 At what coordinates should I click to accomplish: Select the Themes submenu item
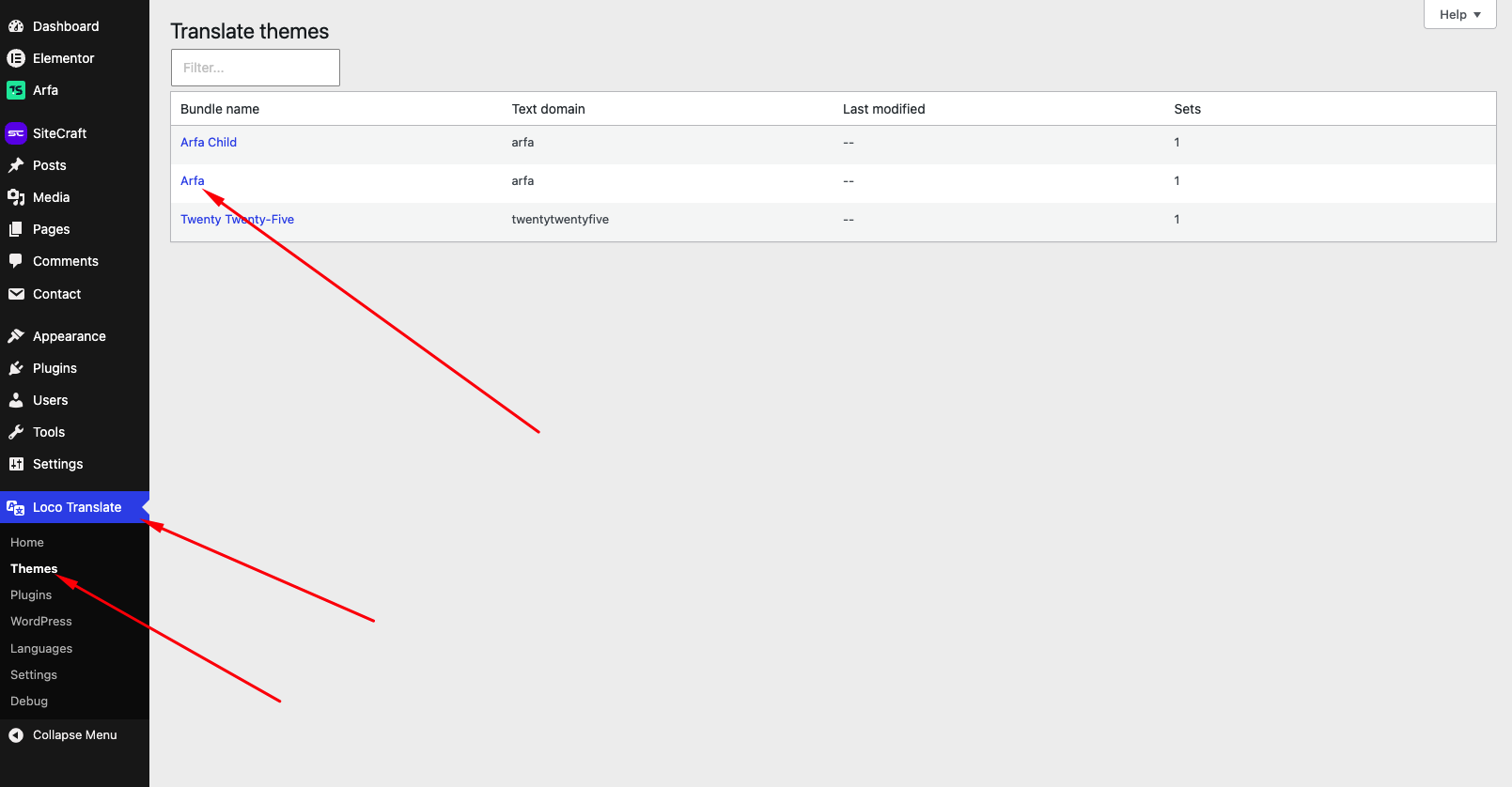pos(34,569)
